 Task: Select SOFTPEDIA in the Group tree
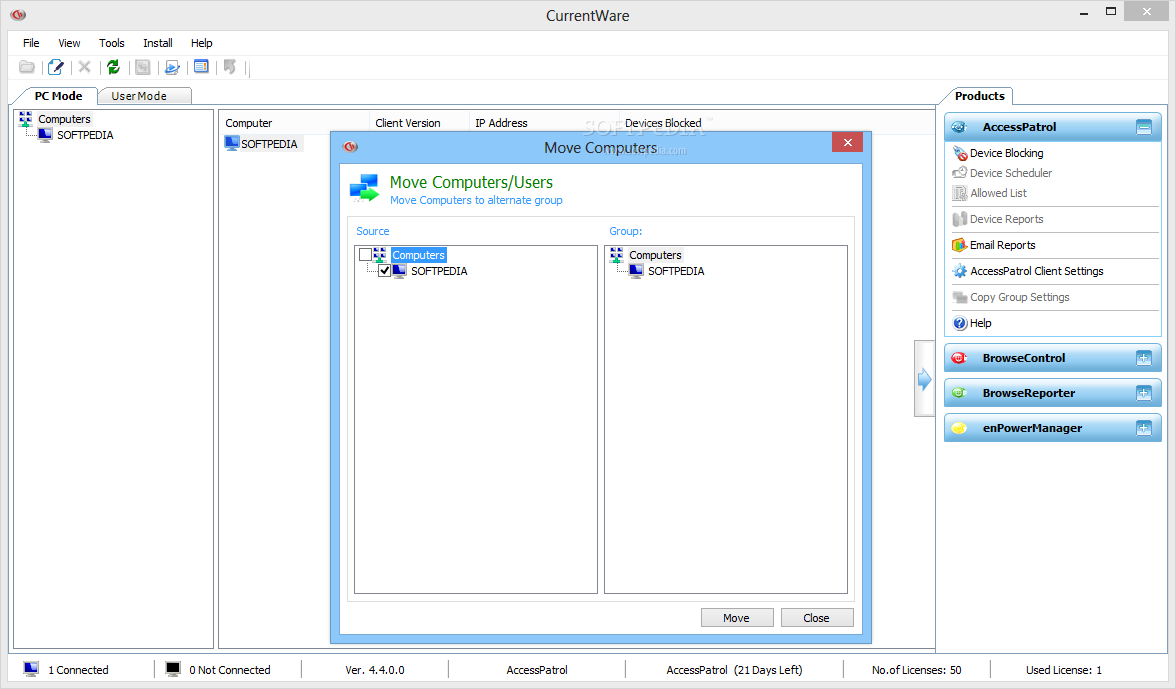coord(676,271)
